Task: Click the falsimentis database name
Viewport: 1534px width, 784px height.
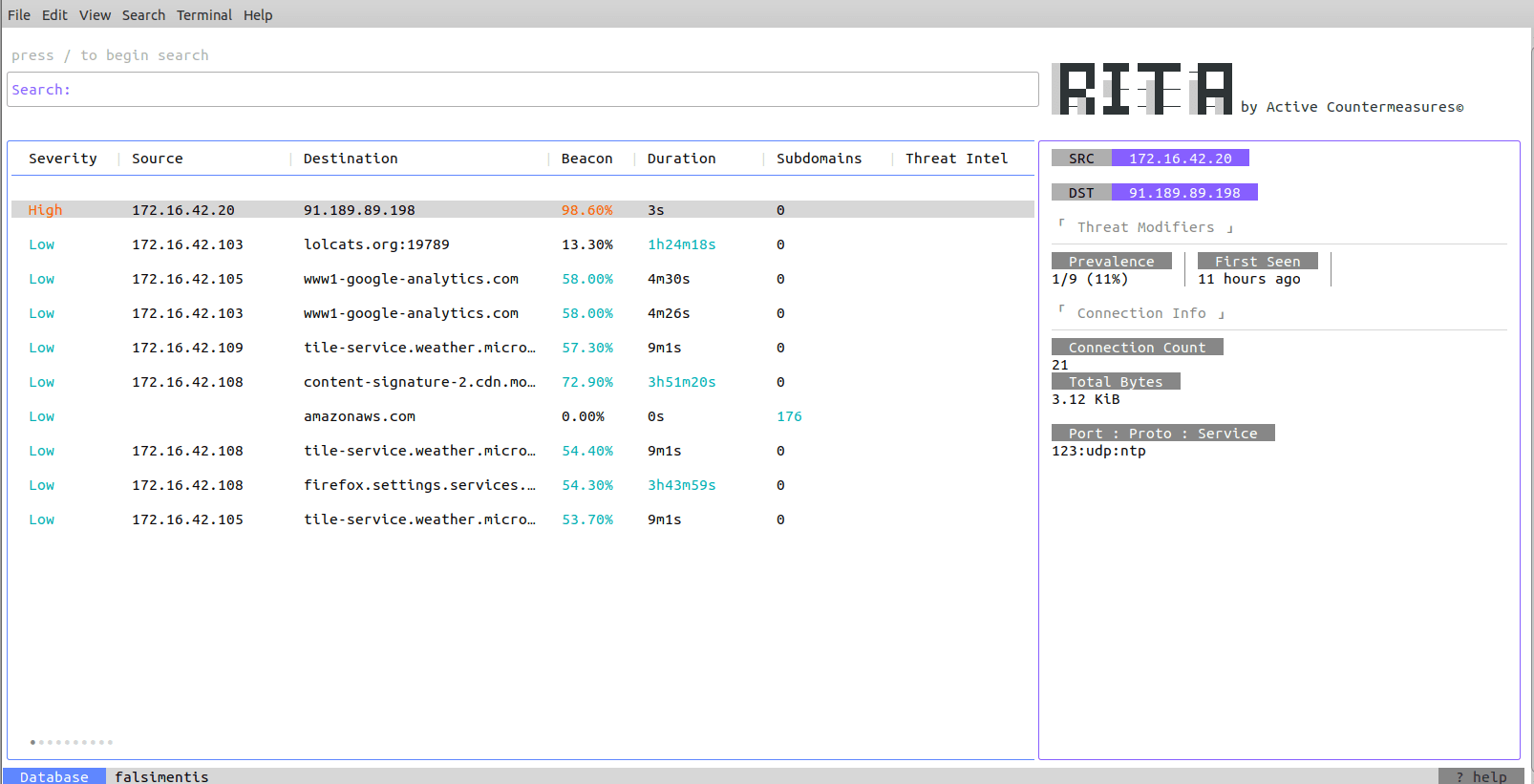Action: (x=161, y=776)
